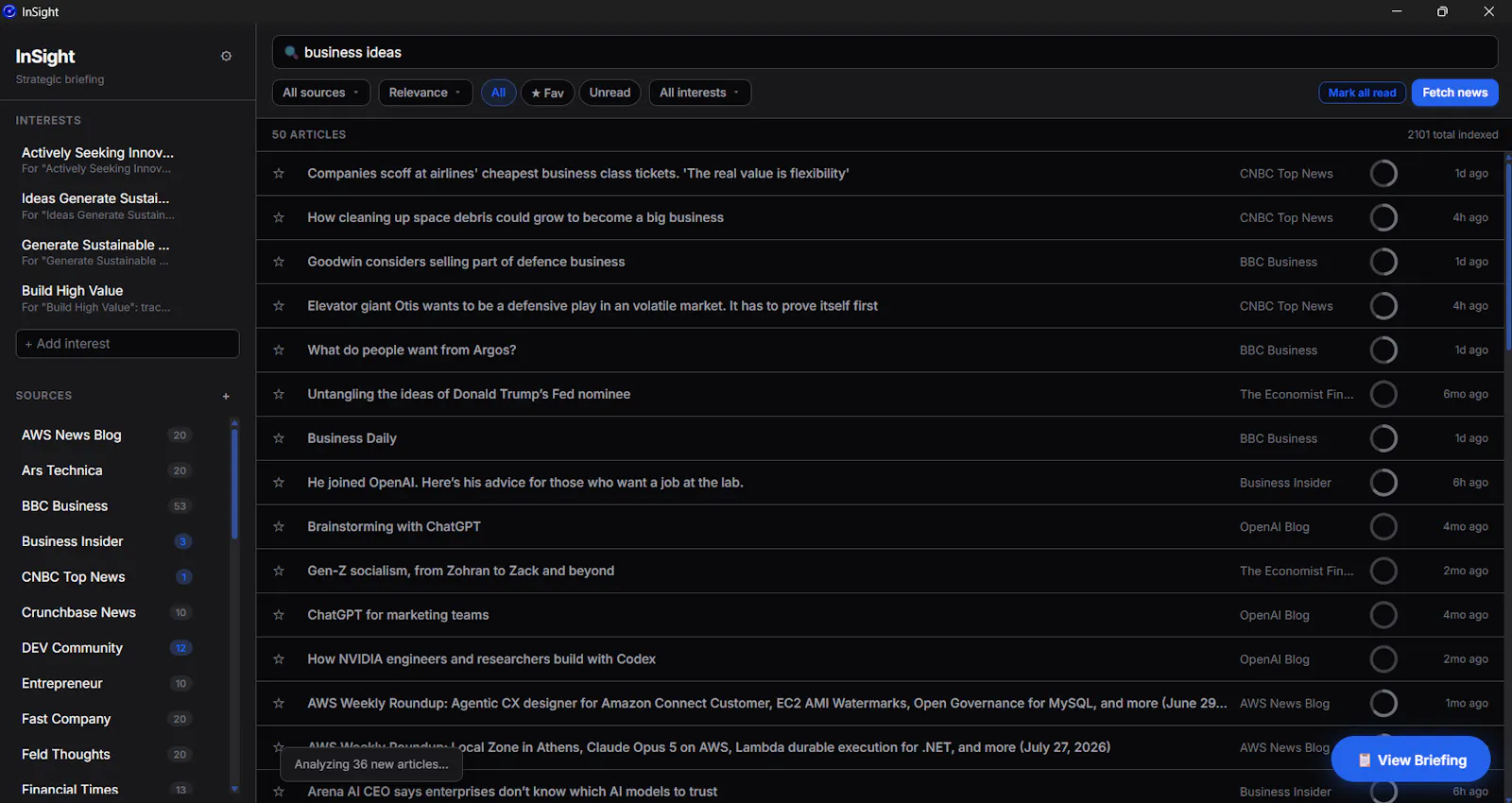Click the sources list scrollbar

pyautogui.click(x=234, y=484)
